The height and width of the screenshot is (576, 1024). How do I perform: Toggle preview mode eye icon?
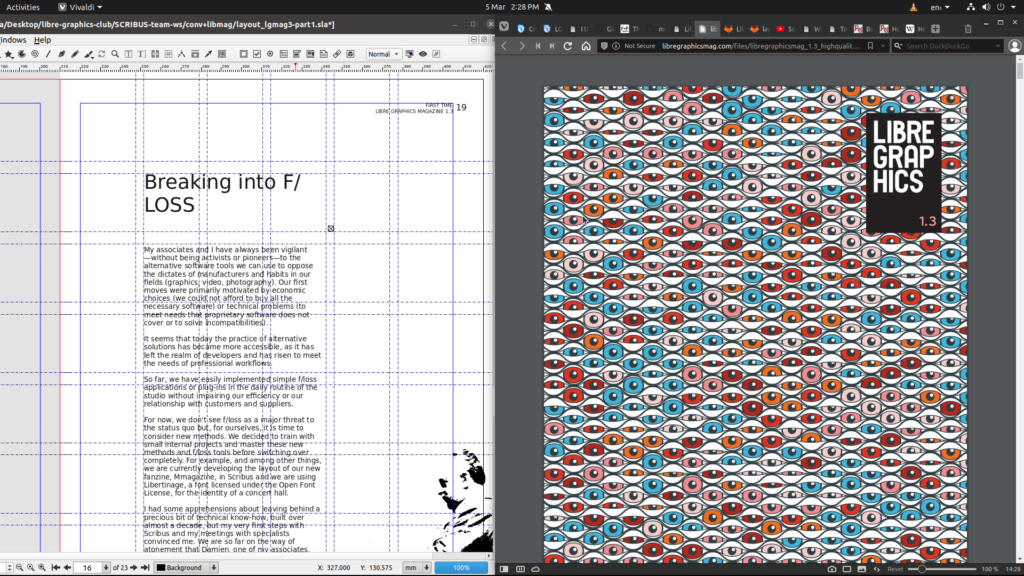click(x=423, y=54)
